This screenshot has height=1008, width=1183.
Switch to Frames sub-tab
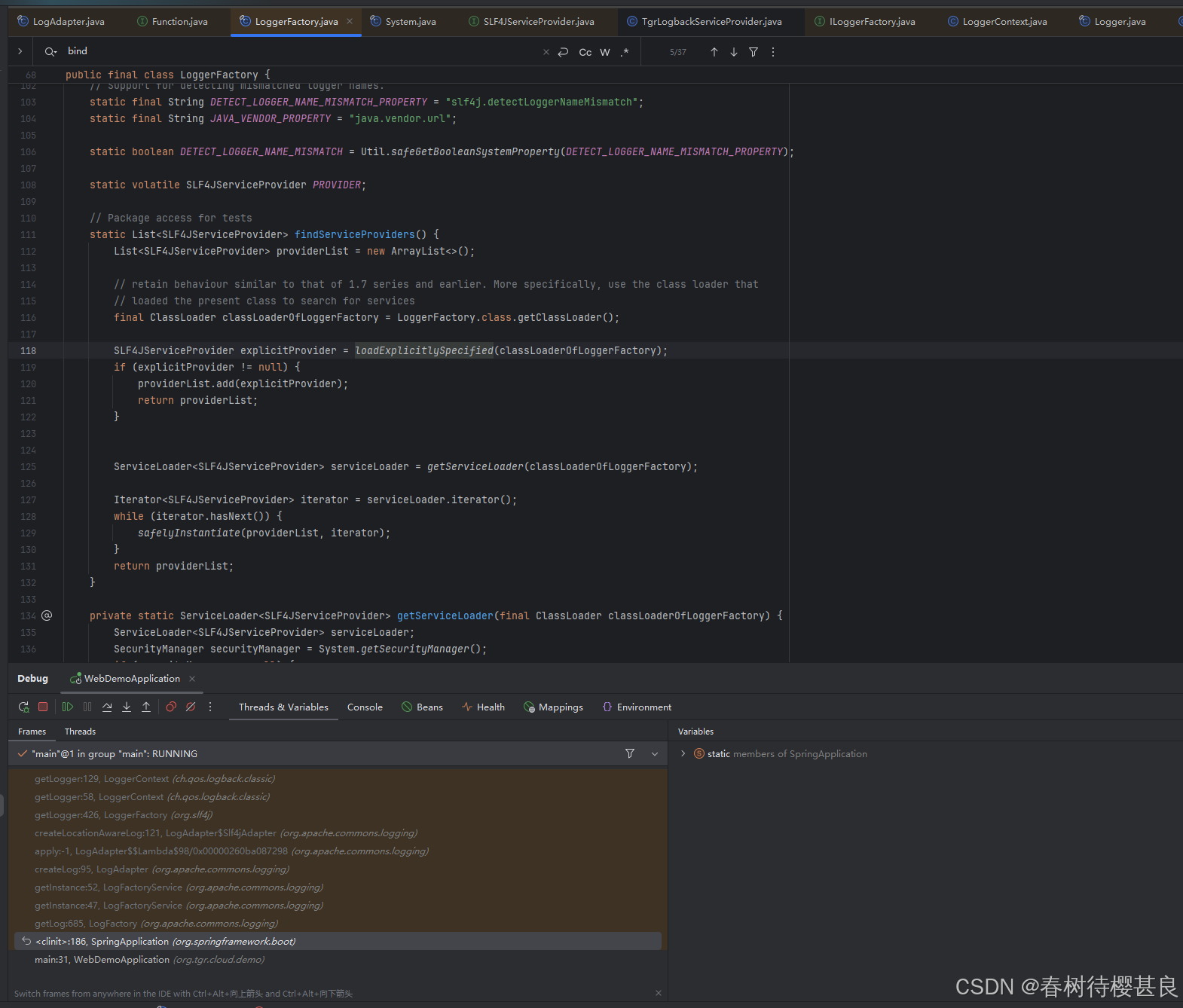click(x=32, y=732)
